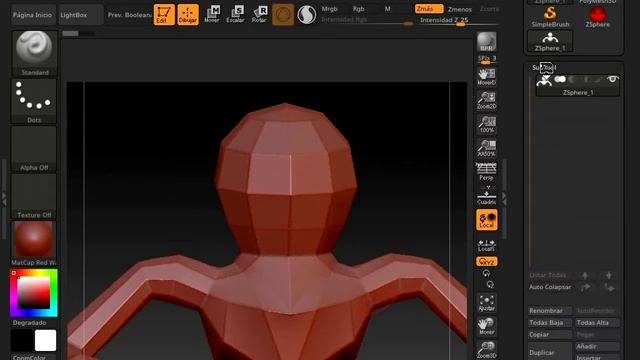Screen dimensions: 640x360
Task: Click the Degradado gradient label
Action: point(29,322)
